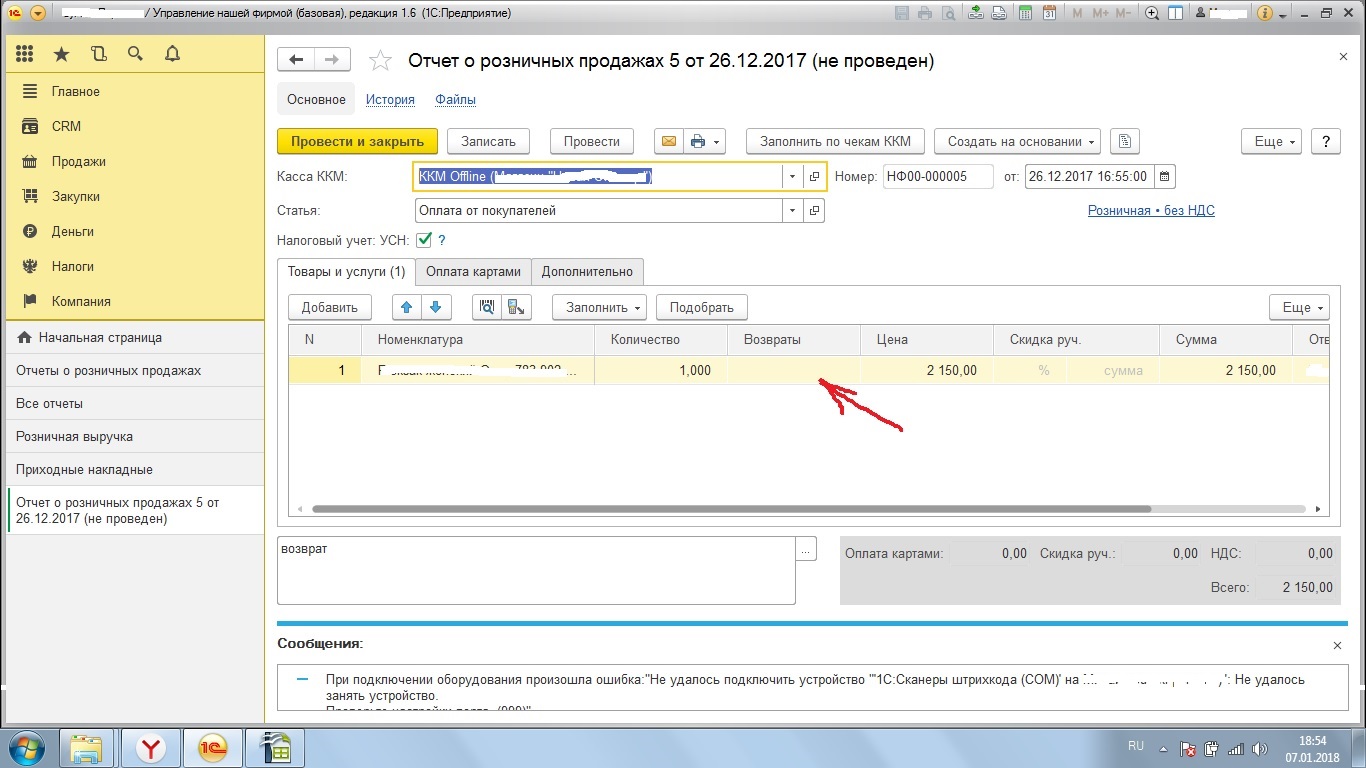The height and width of the screenshot is (768, 1366).
Task: Open the Розничная • без НДС link
Action: [x=1150, y=211]
